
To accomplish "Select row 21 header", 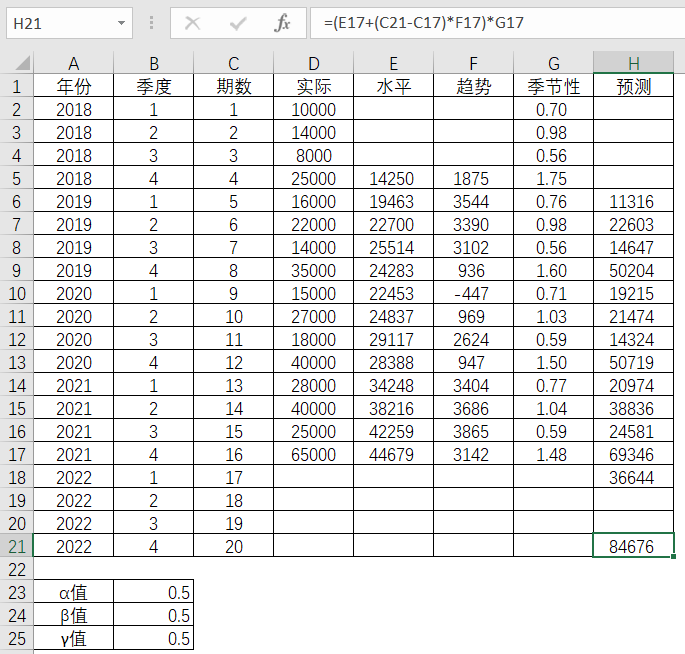I will (x=16, y=546).
